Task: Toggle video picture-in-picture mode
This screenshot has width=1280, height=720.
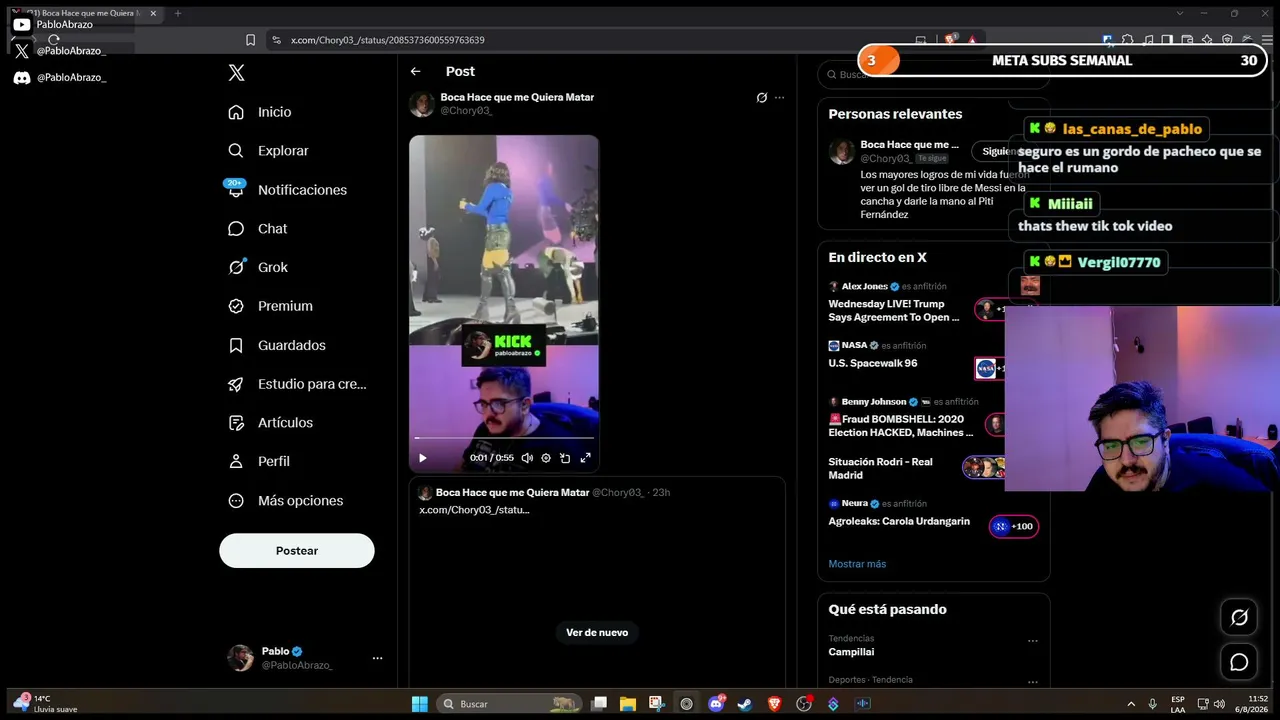Action: 565,458
